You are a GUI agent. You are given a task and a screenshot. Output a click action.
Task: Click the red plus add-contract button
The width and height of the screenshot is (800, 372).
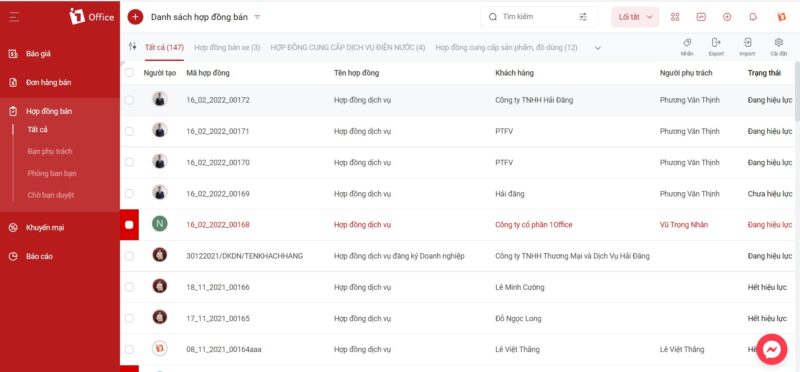[135, 17]
